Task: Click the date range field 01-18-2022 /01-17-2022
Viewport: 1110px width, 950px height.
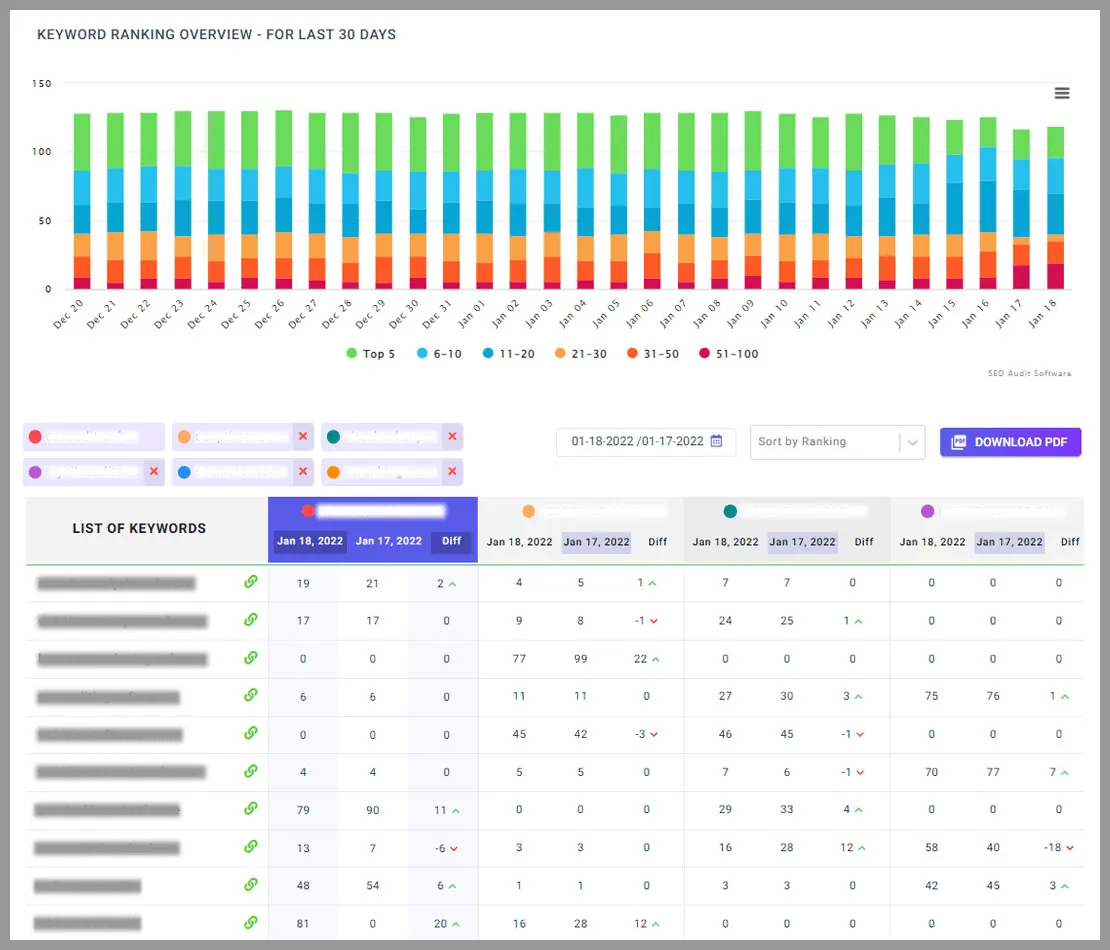Action: 646,442
